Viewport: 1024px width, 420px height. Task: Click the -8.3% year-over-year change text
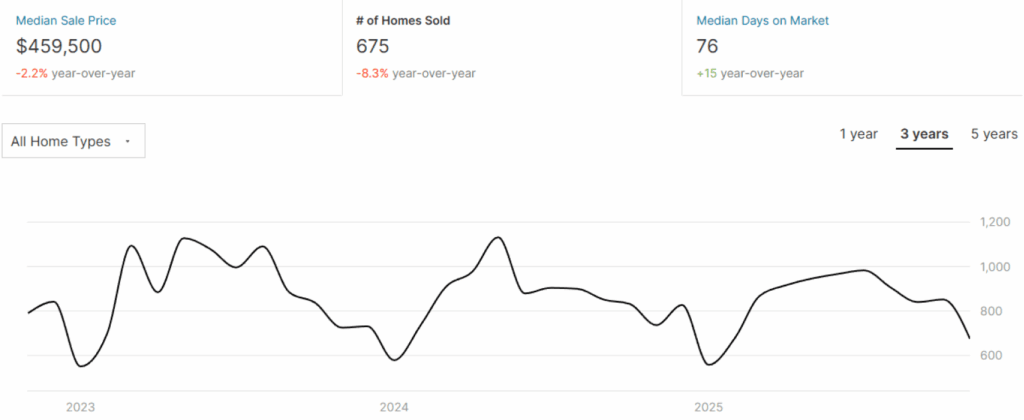point(372,73)
